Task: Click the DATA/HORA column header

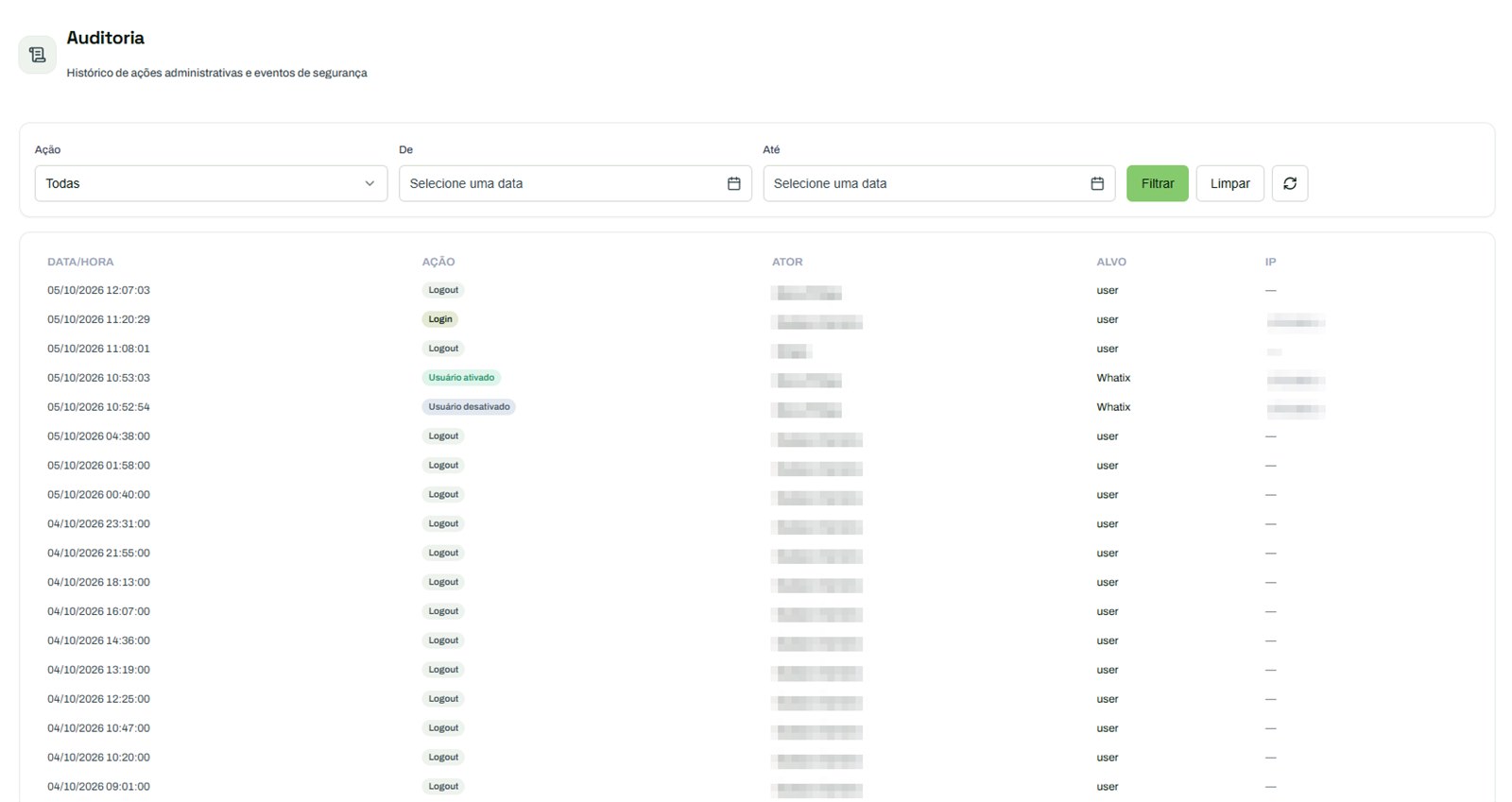Action: coord(80,262)
